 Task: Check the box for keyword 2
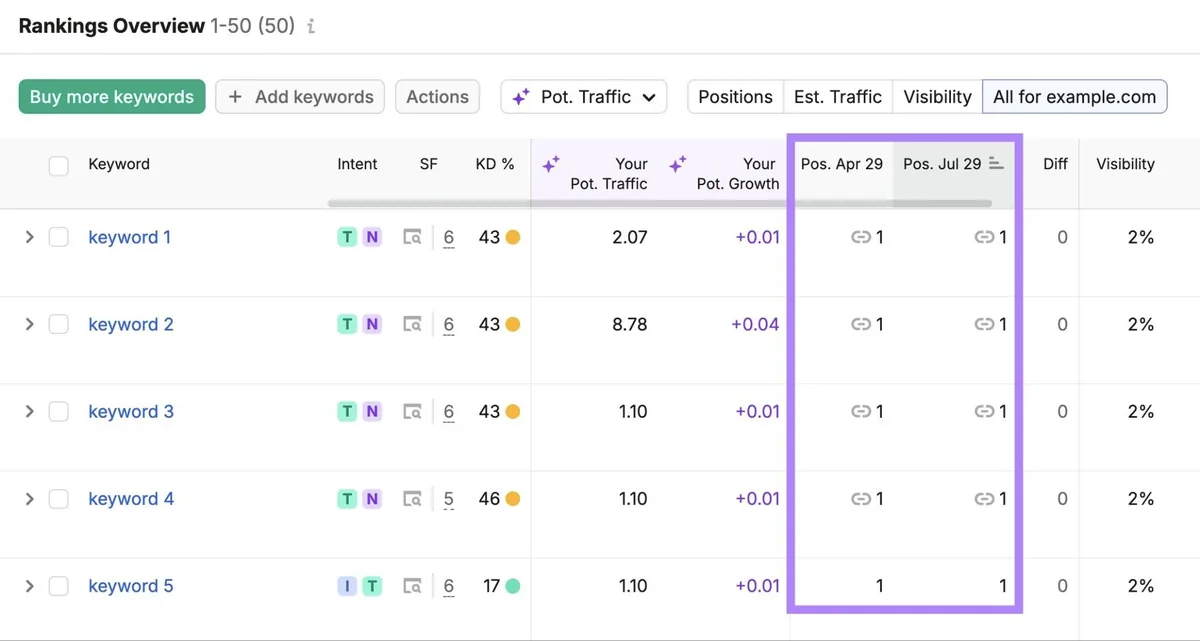point(59,325)
